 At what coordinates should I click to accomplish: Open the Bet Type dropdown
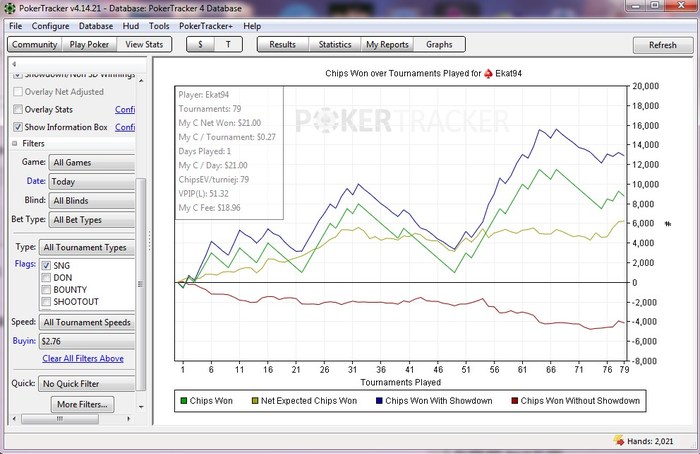pos(92,220)
